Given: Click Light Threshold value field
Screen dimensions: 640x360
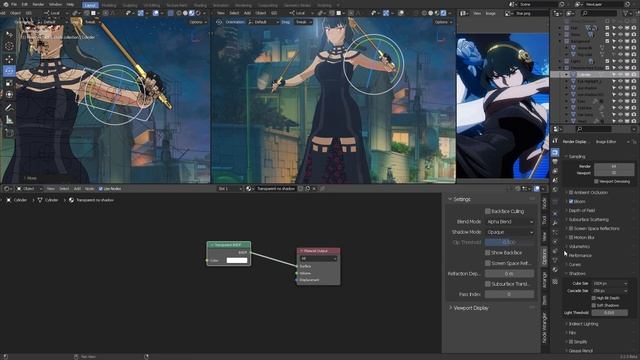Looking at the screenshot, I should click(x=610, y=313).
